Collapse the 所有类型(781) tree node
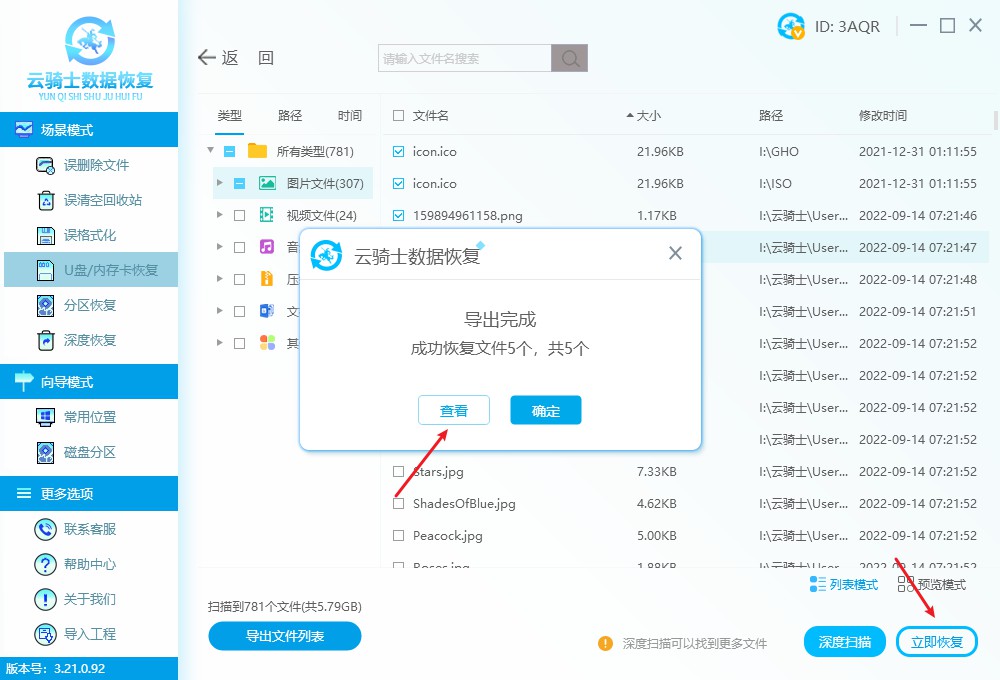Viewport: 1000px width, 680px height. 211,151
